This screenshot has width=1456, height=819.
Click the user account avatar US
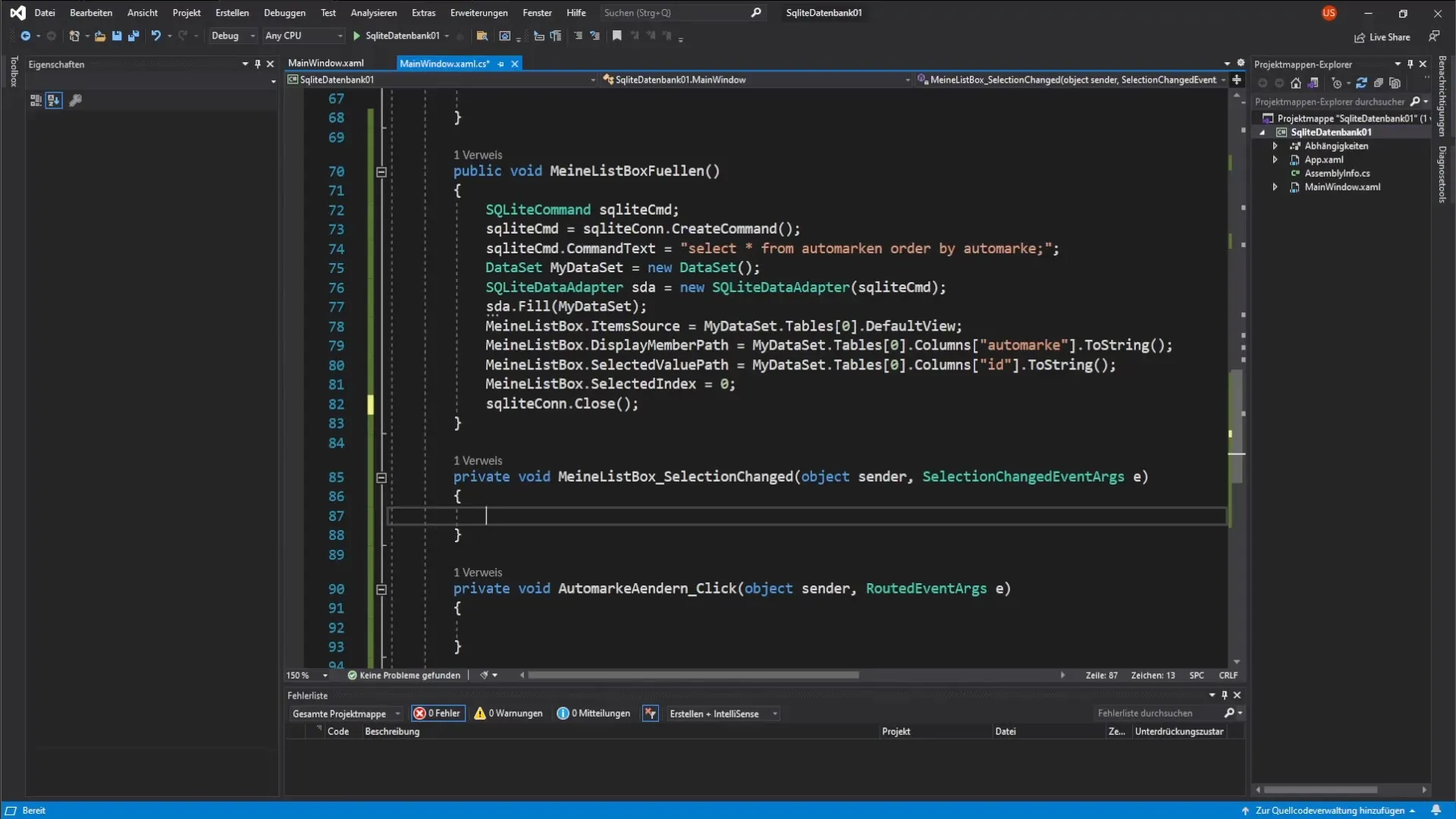point(1329,13)
